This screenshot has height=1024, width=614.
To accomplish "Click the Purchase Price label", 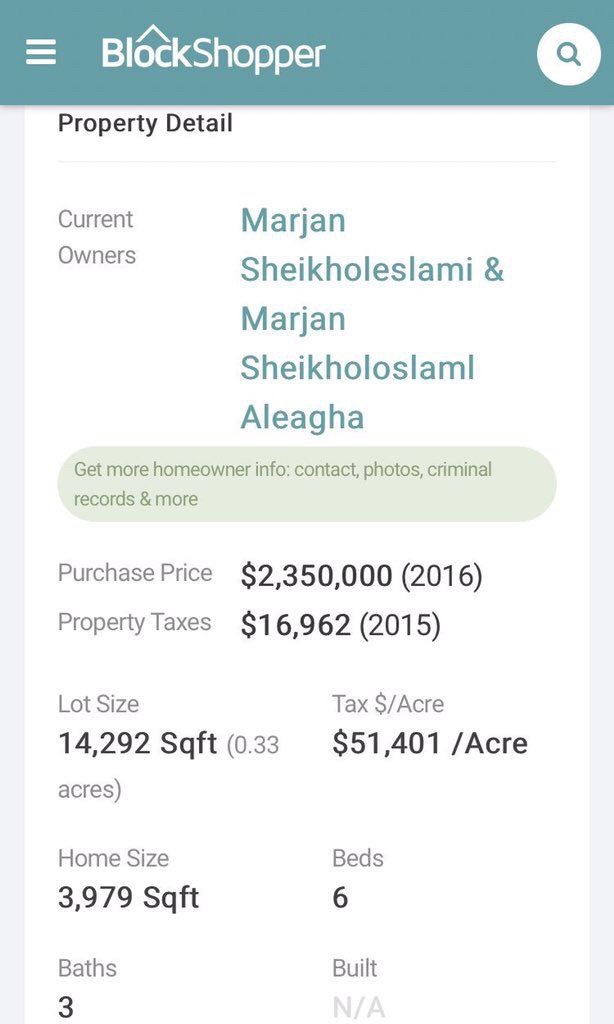I will tap(135, 573).
